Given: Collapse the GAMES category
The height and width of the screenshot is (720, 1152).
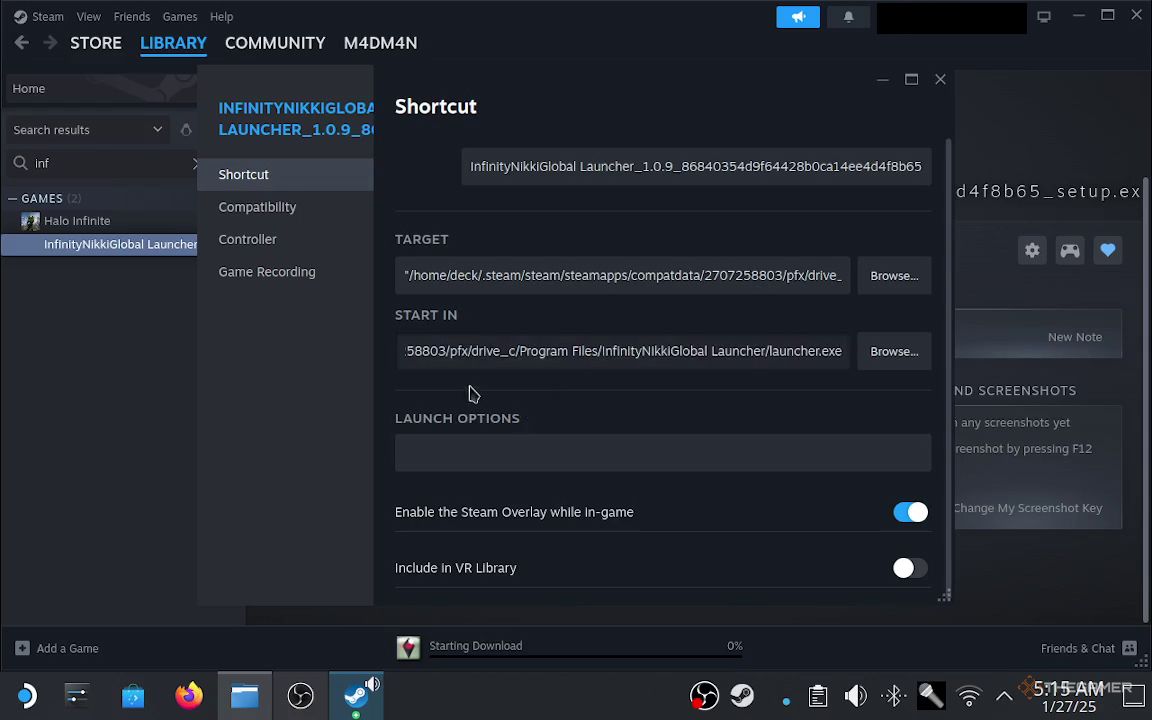Looking at the screenshot, I should click(12, 198).
